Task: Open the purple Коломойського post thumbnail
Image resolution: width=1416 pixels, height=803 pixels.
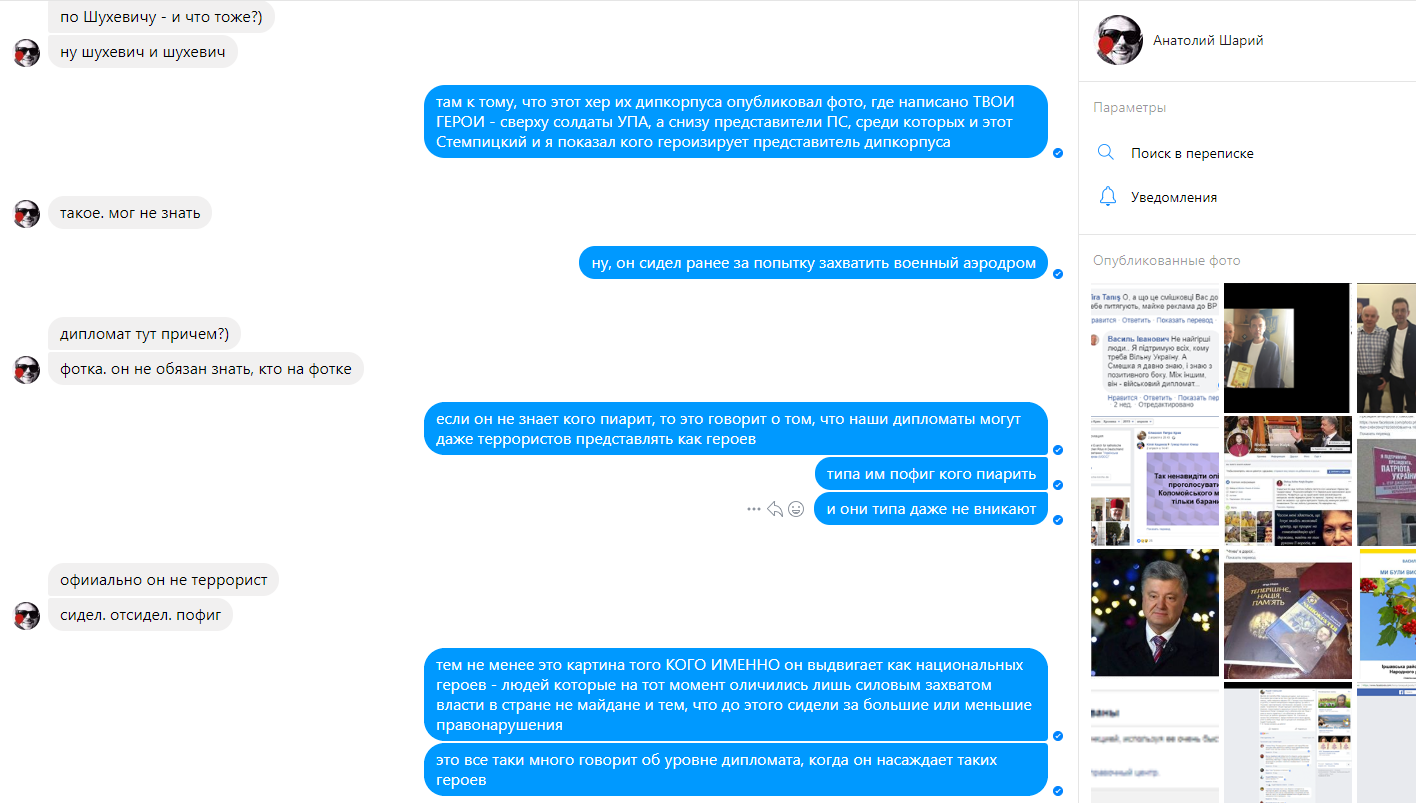Action: 1155,480
